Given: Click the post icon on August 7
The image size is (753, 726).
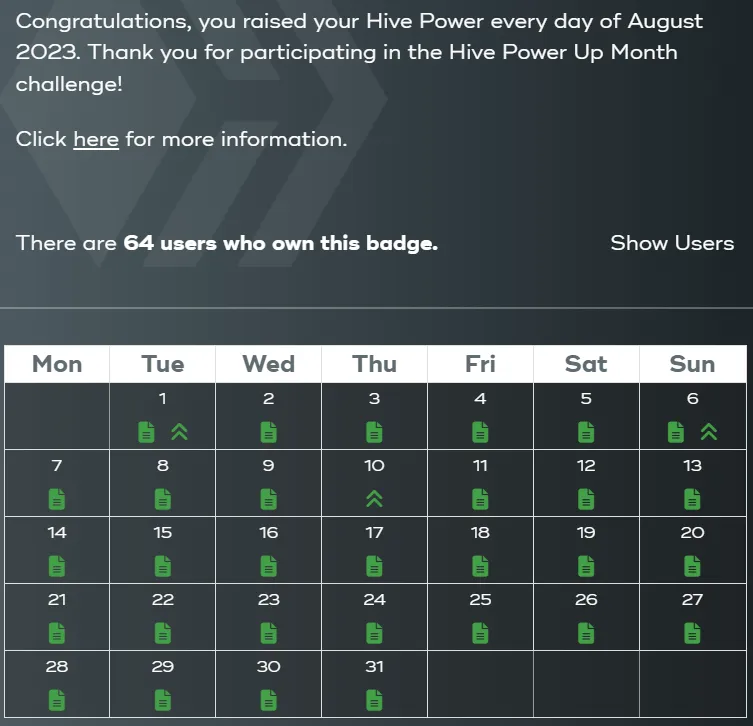Looking at the screenshot, I should (57, 499).
